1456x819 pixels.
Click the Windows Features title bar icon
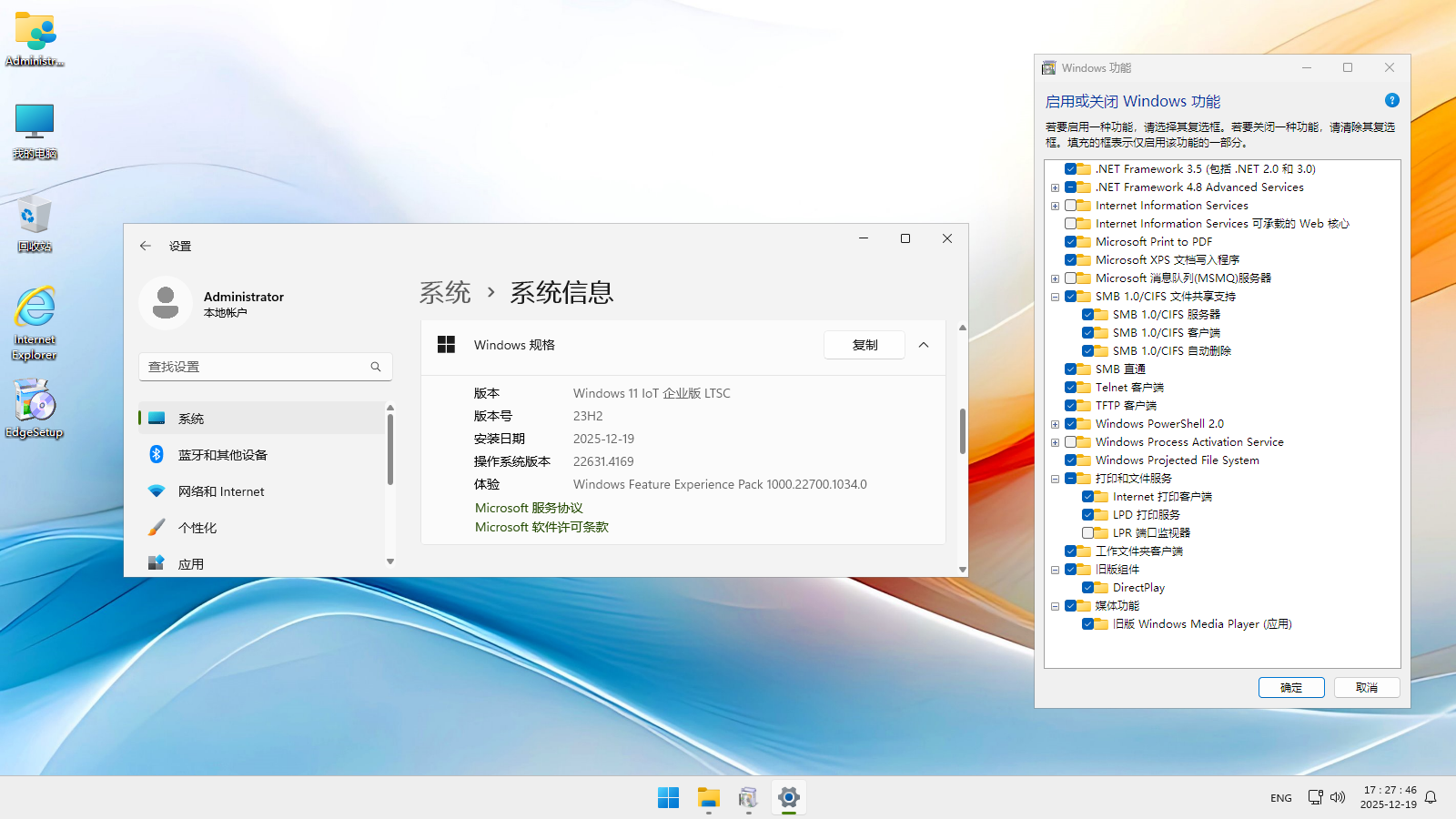click(1049, 68)
